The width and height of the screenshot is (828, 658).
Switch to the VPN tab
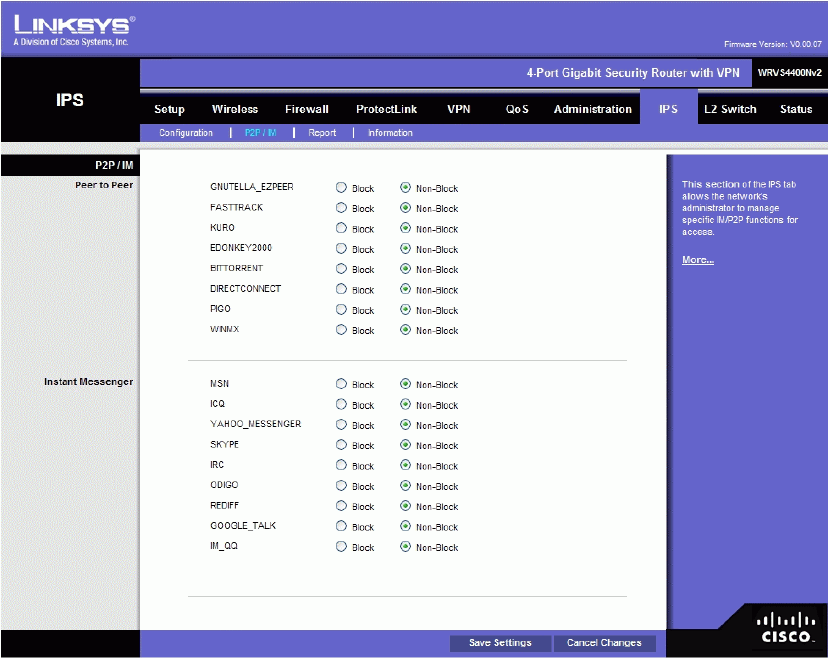458,109
